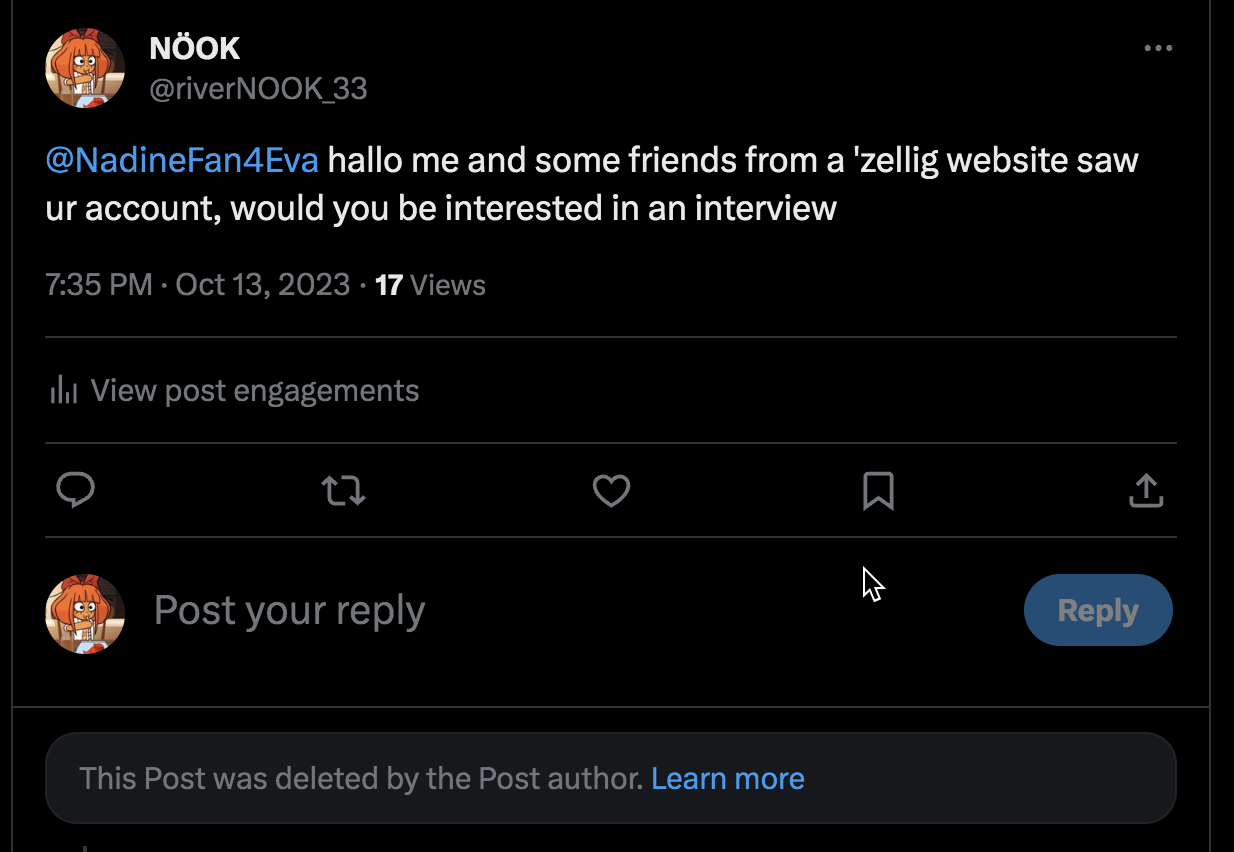Open the Learn more link
The width and height of the screenshot is (1234, 852).
727,778
